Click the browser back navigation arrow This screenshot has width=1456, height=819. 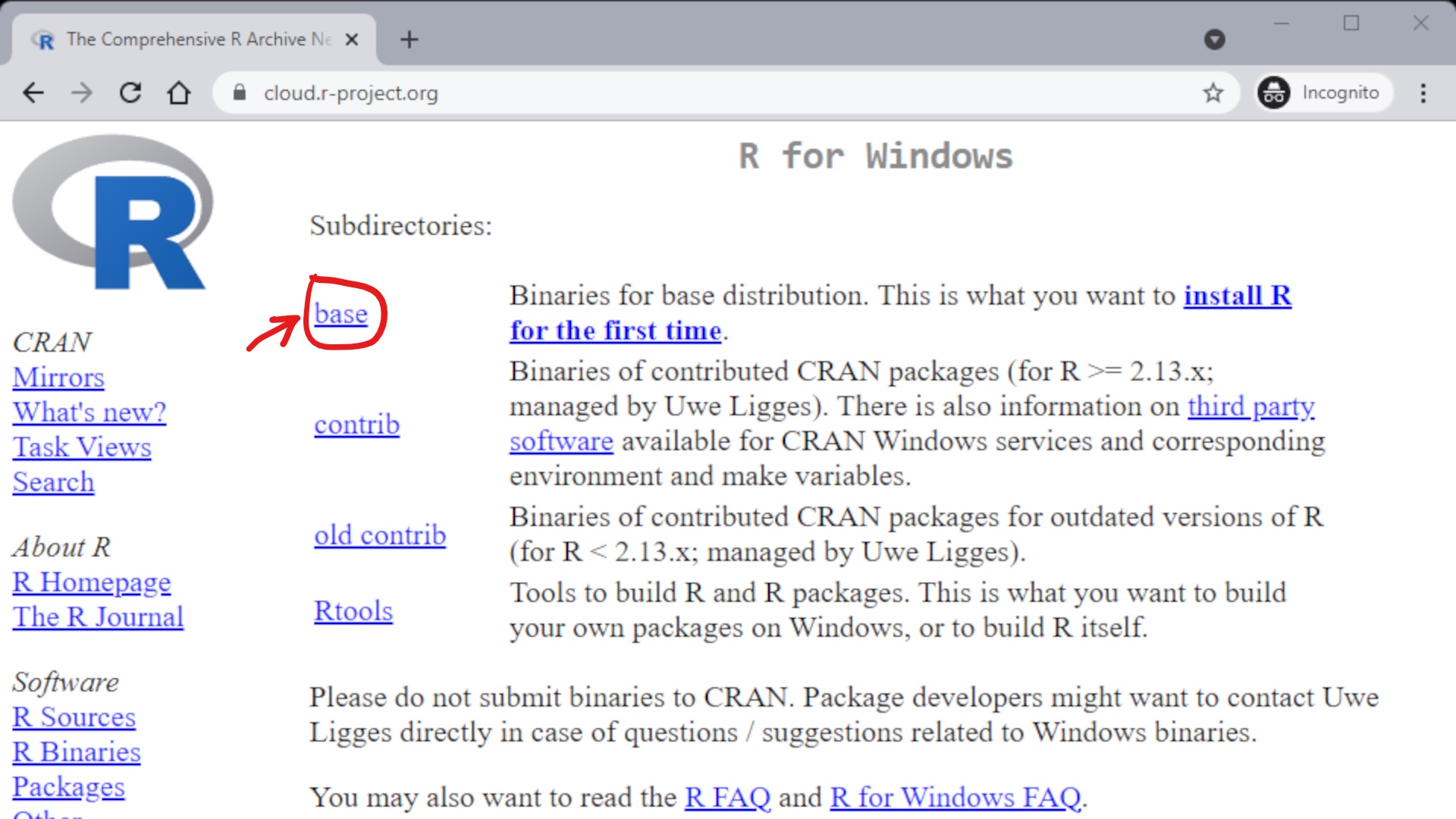[x=34, y=92]
